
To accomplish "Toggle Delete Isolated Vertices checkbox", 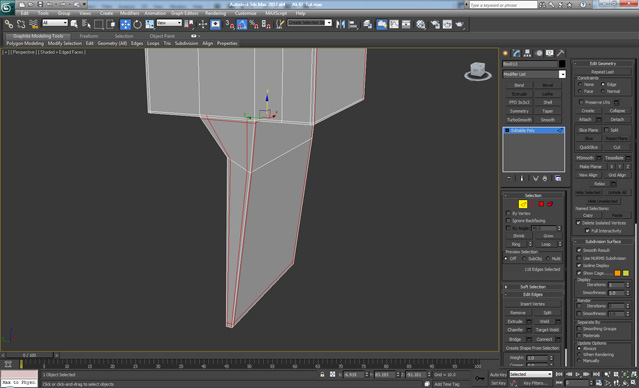I will coord(578,223).
